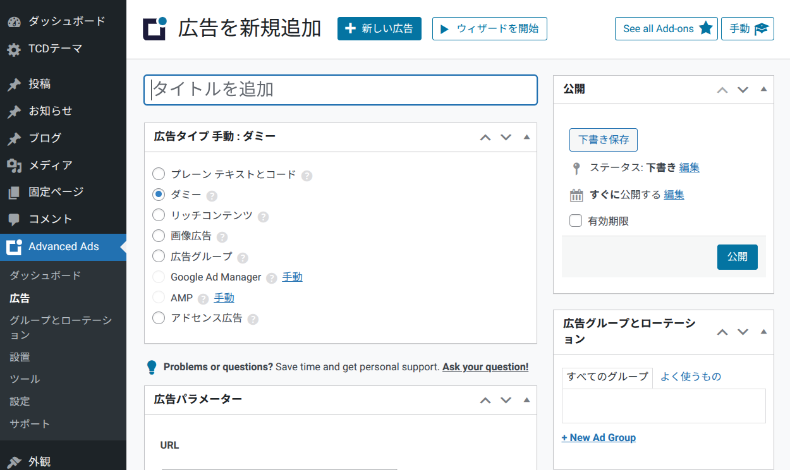Open Advanced Ads ダッシュボード submenu item
Screen dimensions: 790x470
[x=45, y=276]
